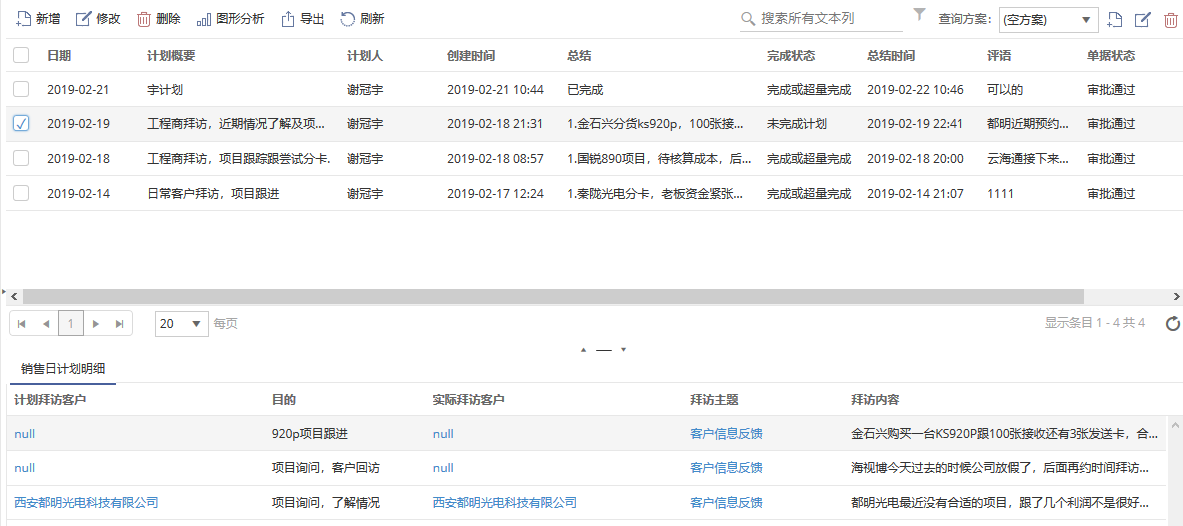
Task: Sort by the 日期 column header
Action: [59, 56]
